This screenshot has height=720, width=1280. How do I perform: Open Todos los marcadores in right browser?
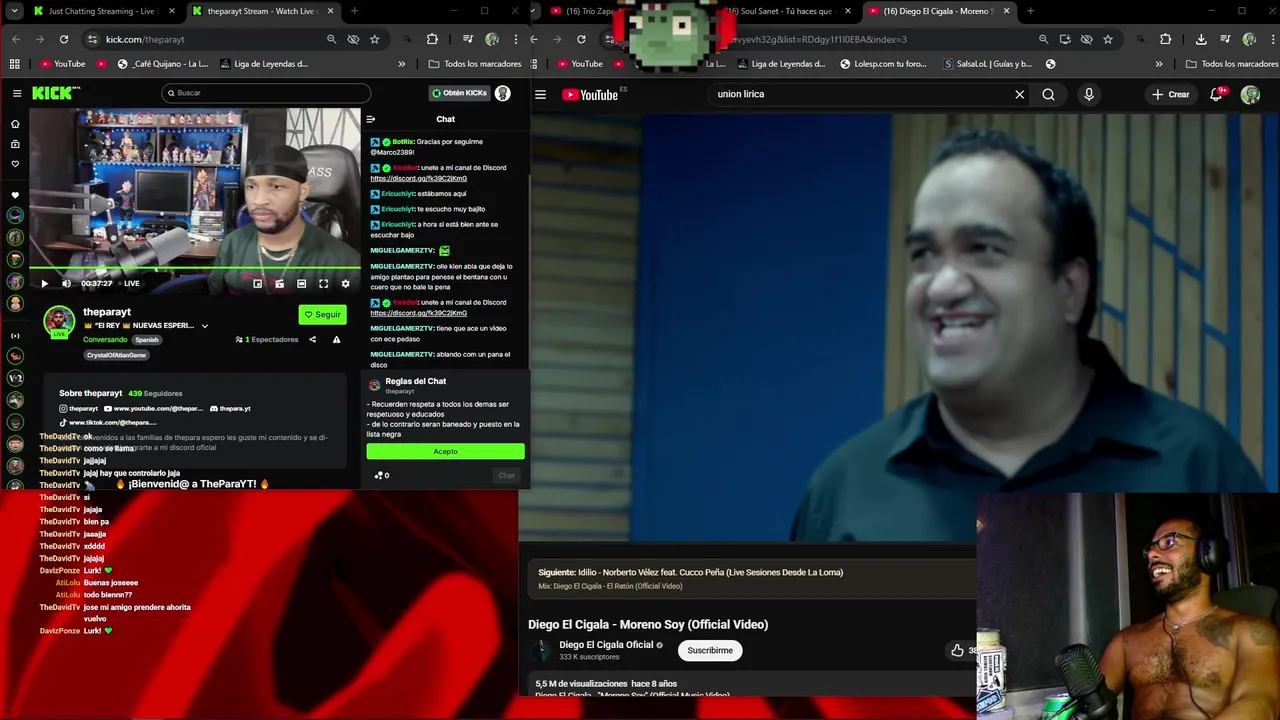(1231, 64)
